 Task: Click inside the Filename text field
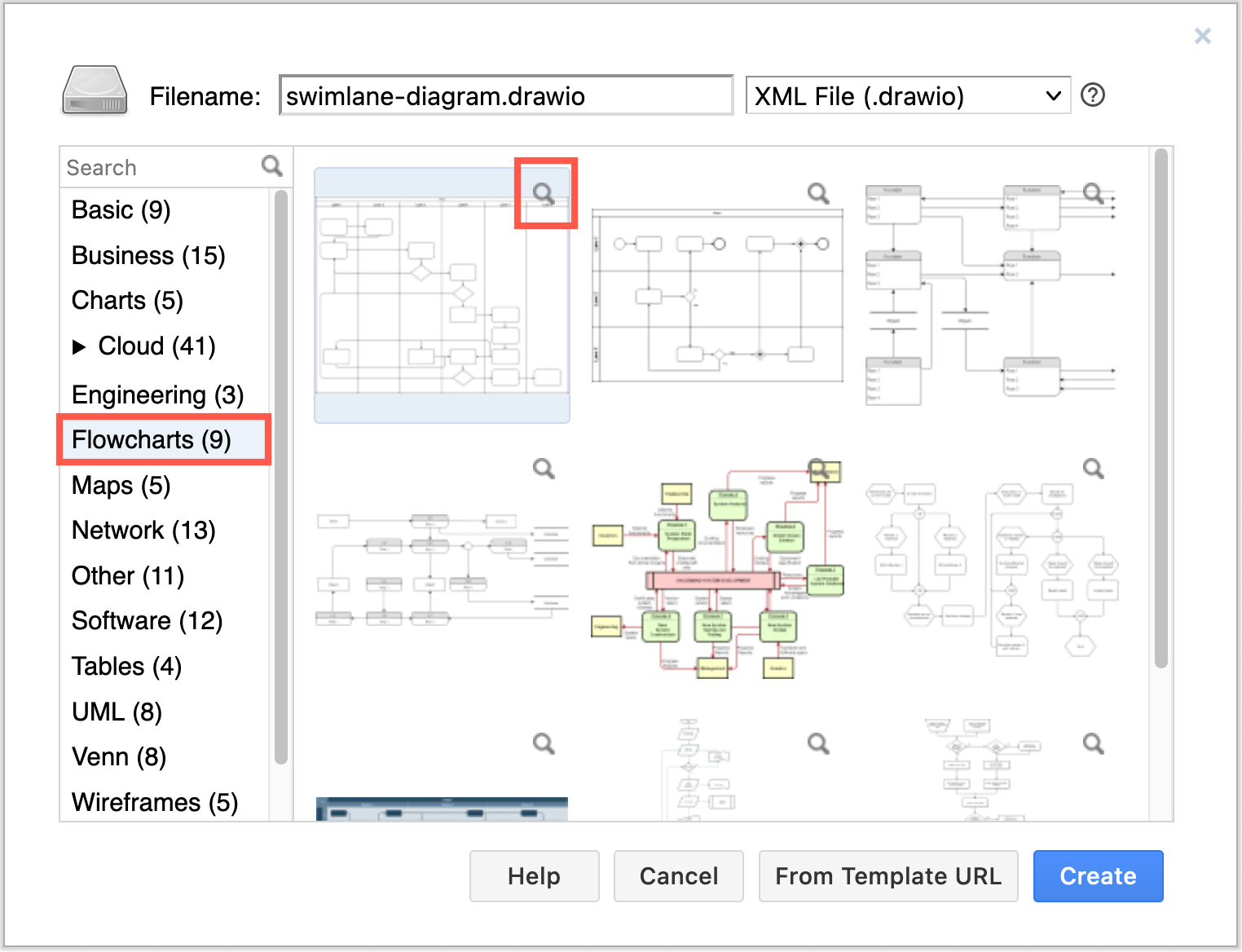click(505, 95)
